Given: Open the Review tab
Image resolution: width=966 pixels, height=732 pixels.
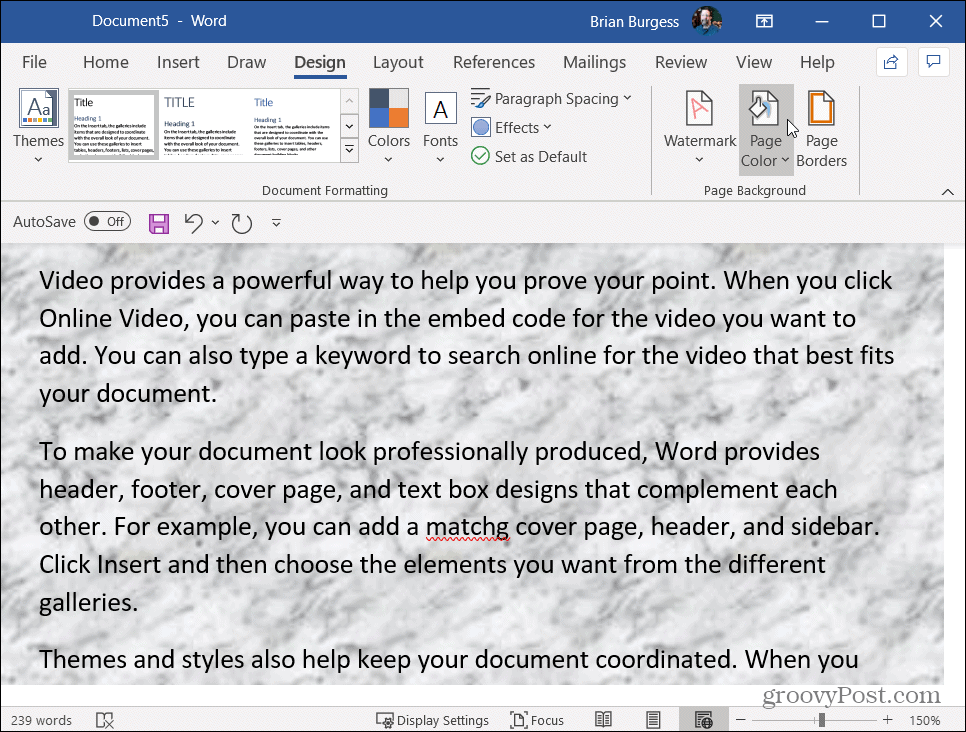Looking at the screenshot, I should [681, 62].
